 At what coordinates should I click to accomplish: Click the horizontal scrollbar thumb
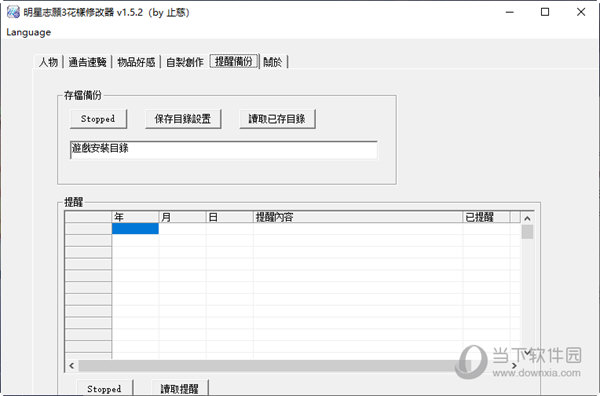274,366
